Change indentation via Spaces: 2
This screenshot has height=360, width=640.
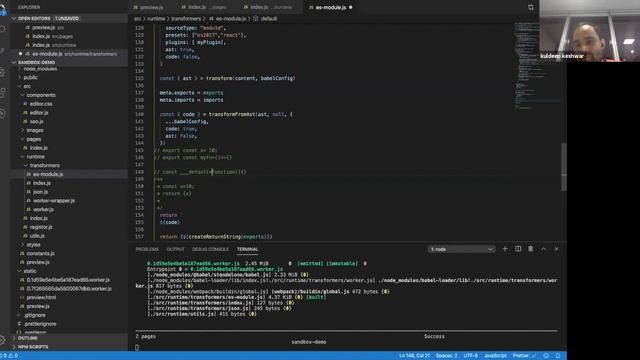coord(447,356)
